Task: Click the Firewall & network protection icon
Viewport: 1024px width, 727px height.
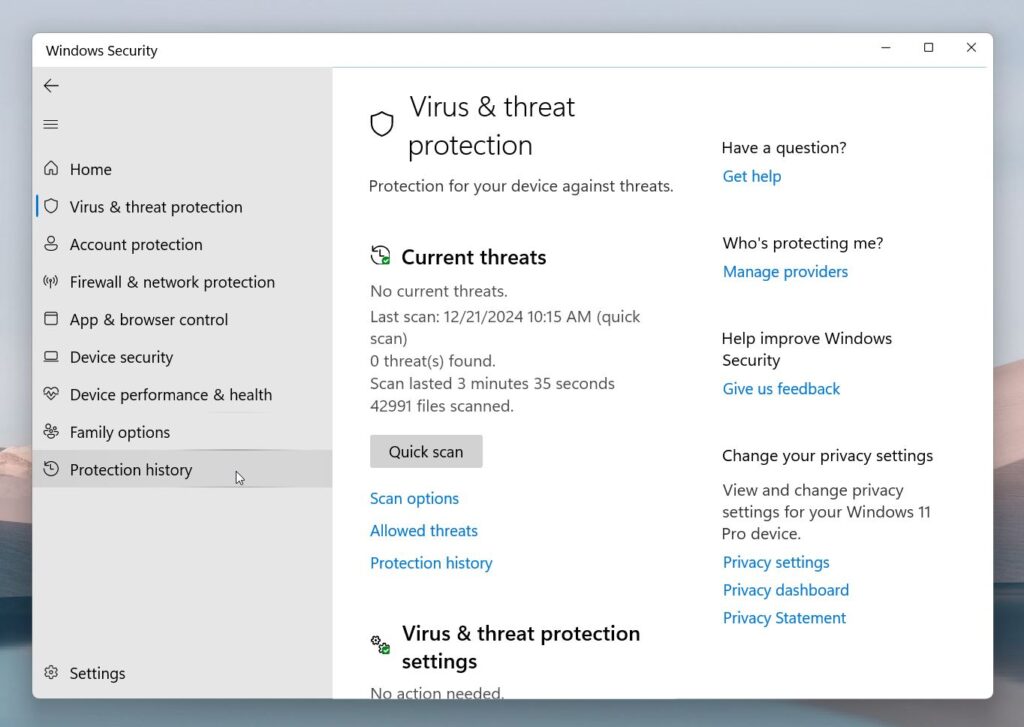Action: pos(51,282)
